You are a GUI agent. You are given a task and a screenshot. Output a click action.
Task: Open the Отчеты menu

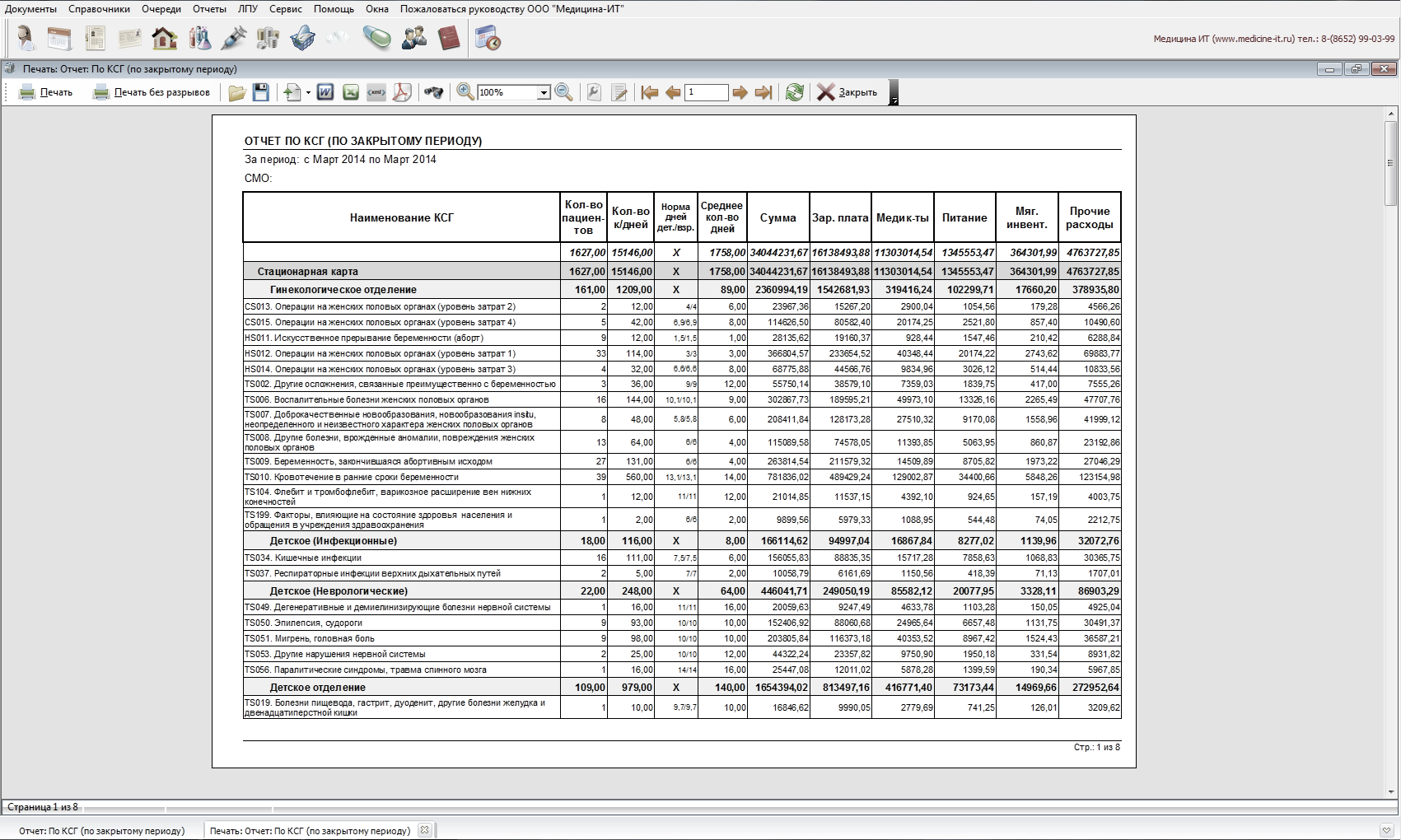coord(210,9)
